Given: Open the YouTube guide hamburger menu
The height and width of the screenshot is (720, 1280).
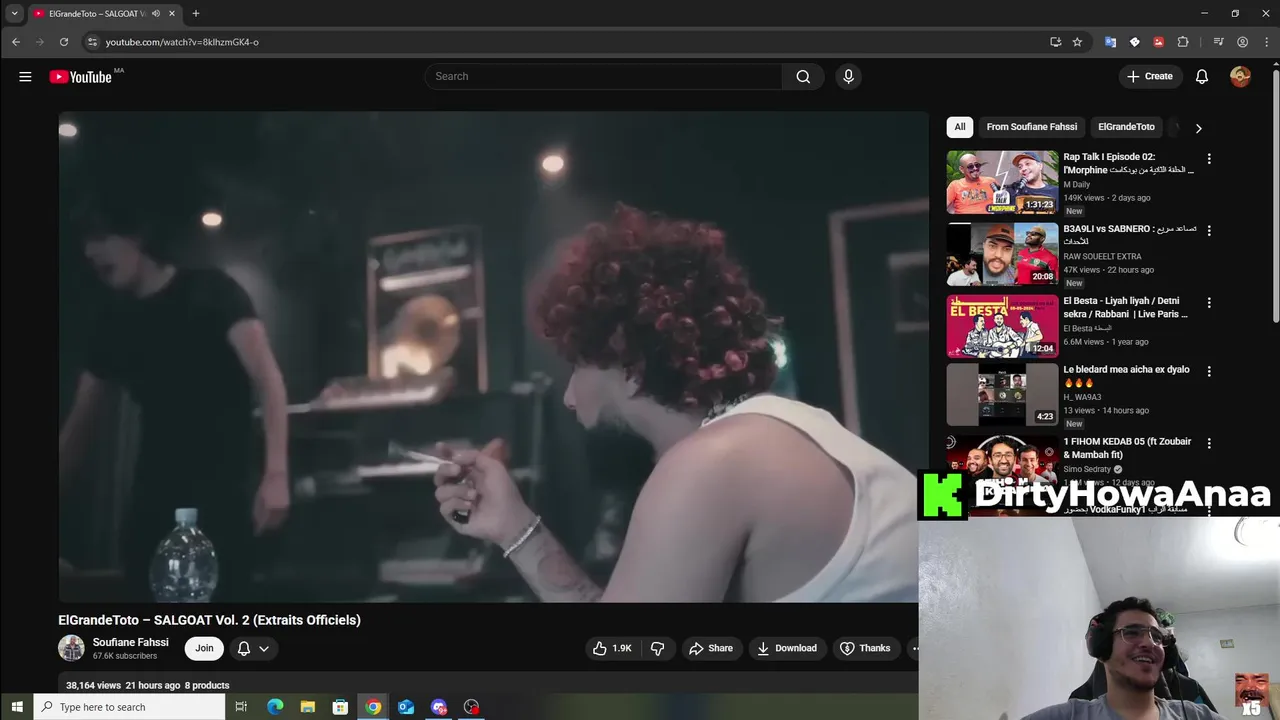Looking at the screenshot, I should 25,76.
